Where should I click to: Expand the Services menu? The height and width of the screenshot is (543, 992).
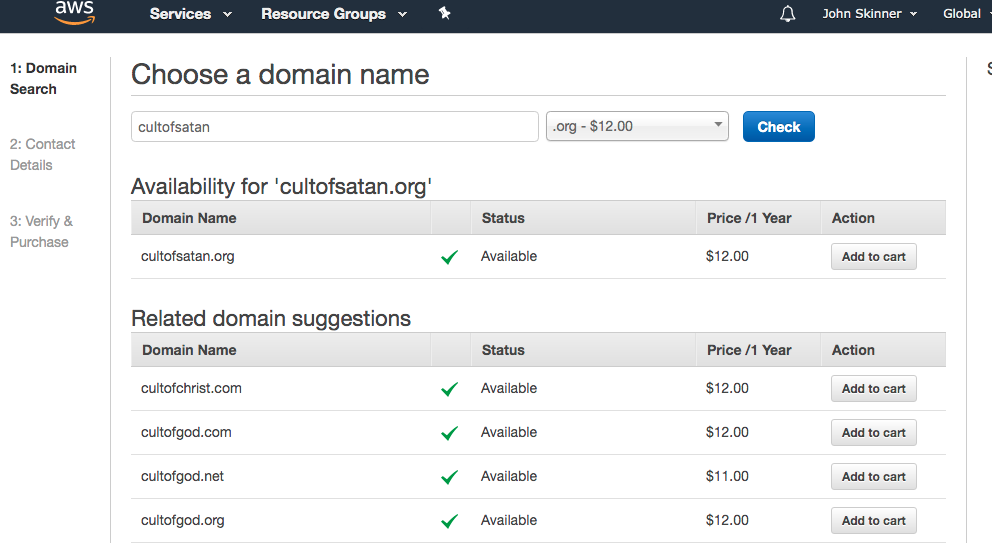[x=190, y=14]
